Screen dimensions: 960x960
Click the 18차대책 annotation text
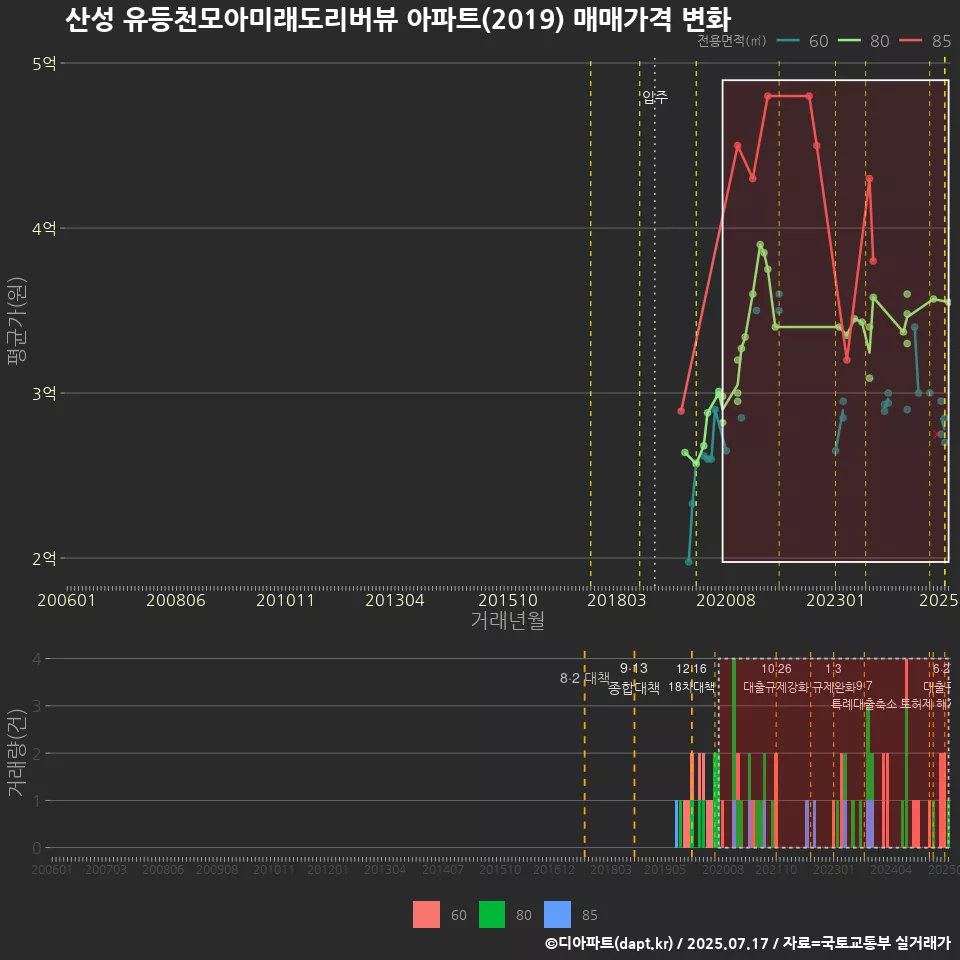pyautogui.click(x=691, y=687)
